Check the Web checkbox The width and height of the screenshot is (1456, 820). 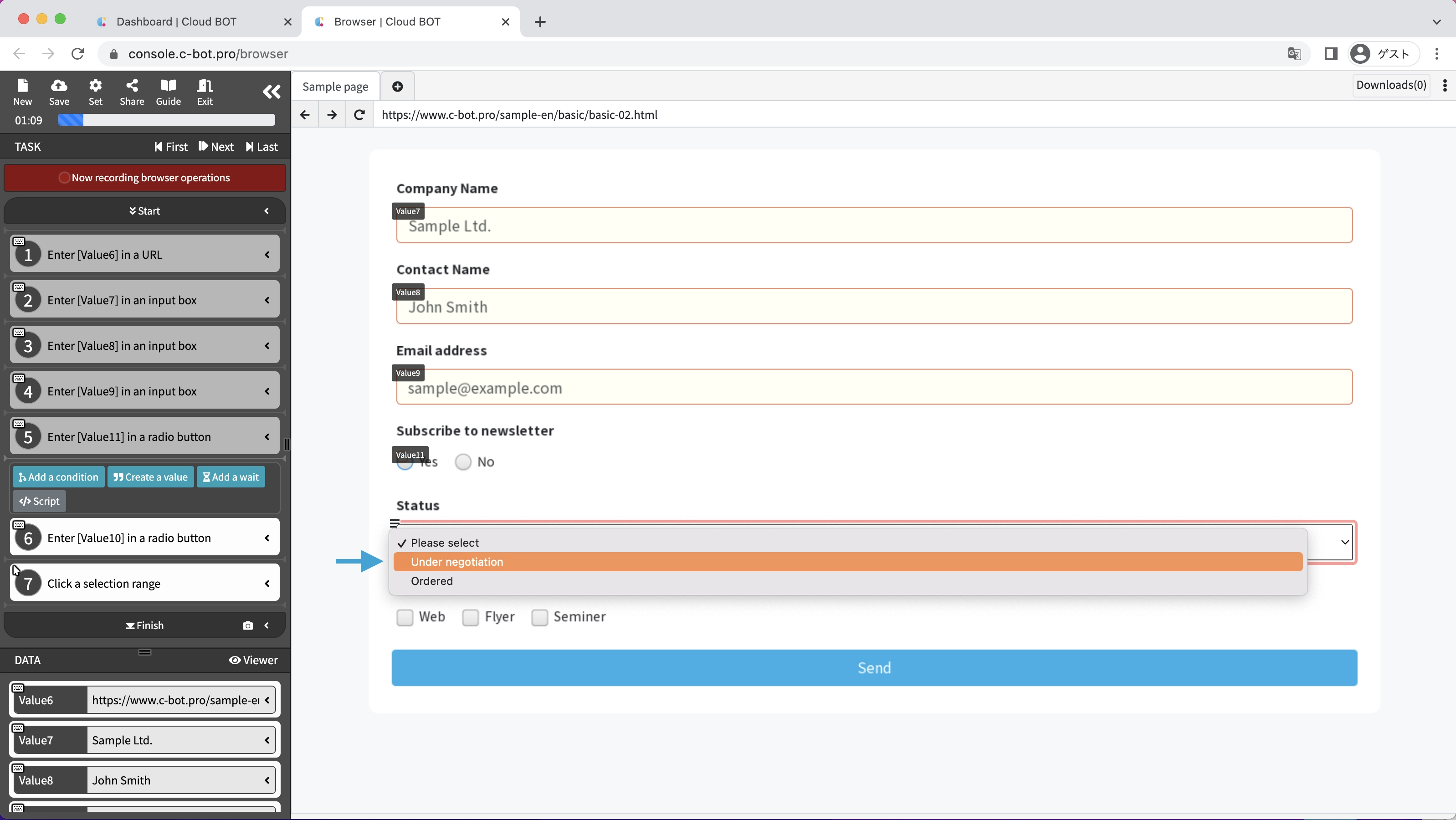click(x=405, y=617)
